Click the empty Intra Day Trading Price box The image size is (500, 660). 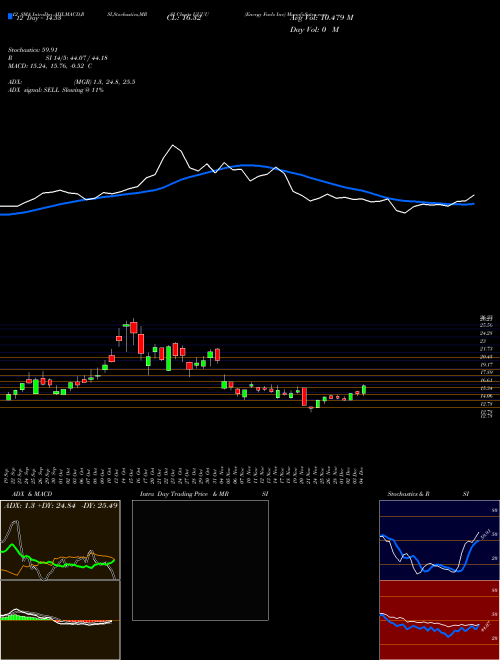click(200, 560)
